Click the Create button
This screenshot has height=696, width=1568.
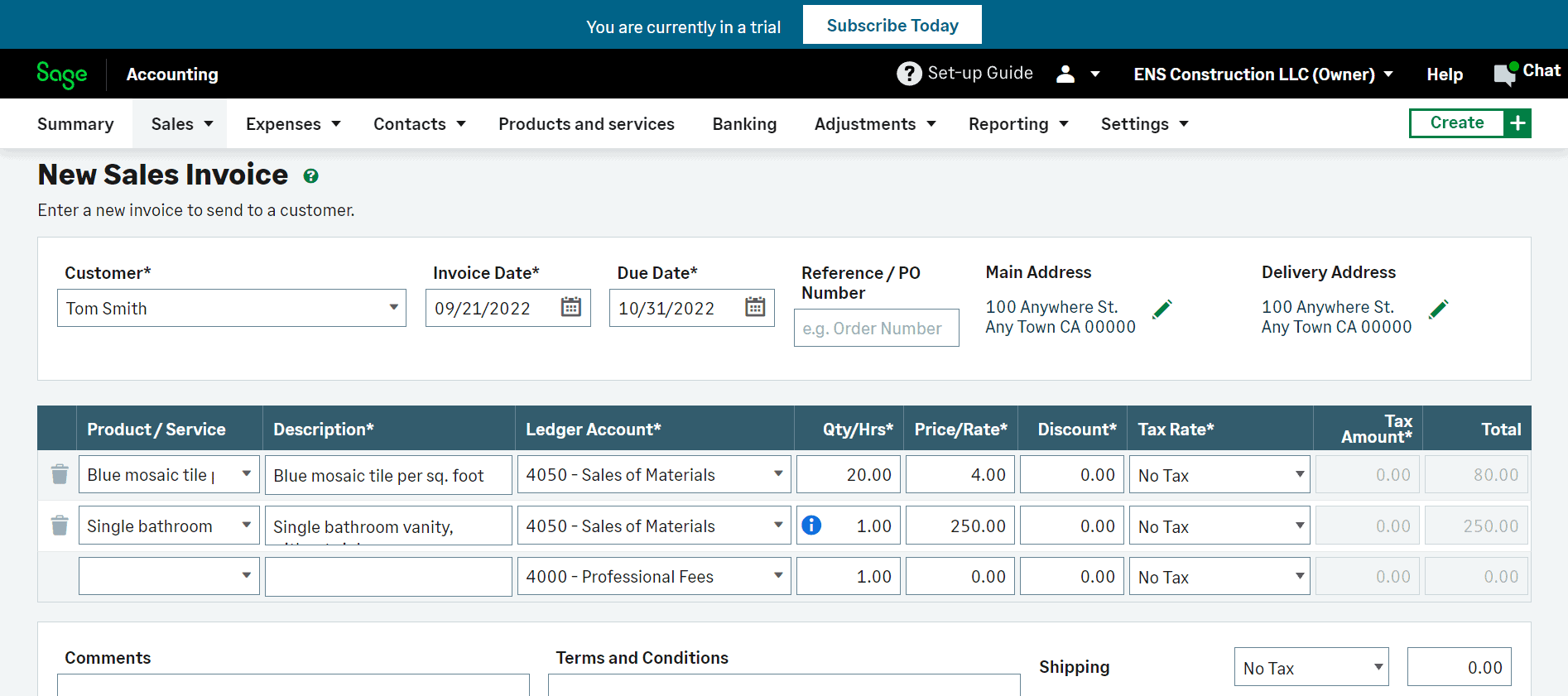[1457, 123]
